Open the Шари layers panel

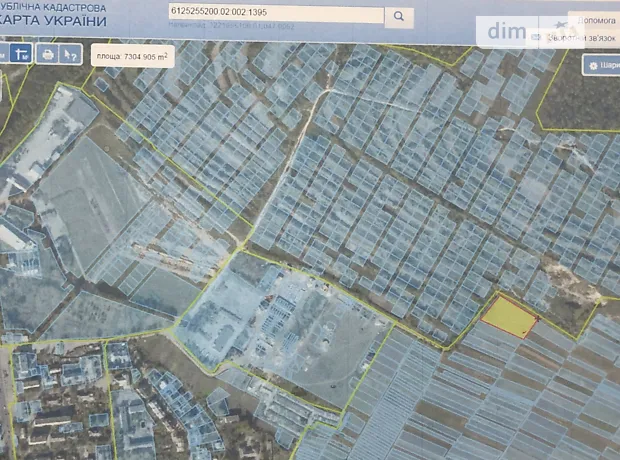[603, 65]
